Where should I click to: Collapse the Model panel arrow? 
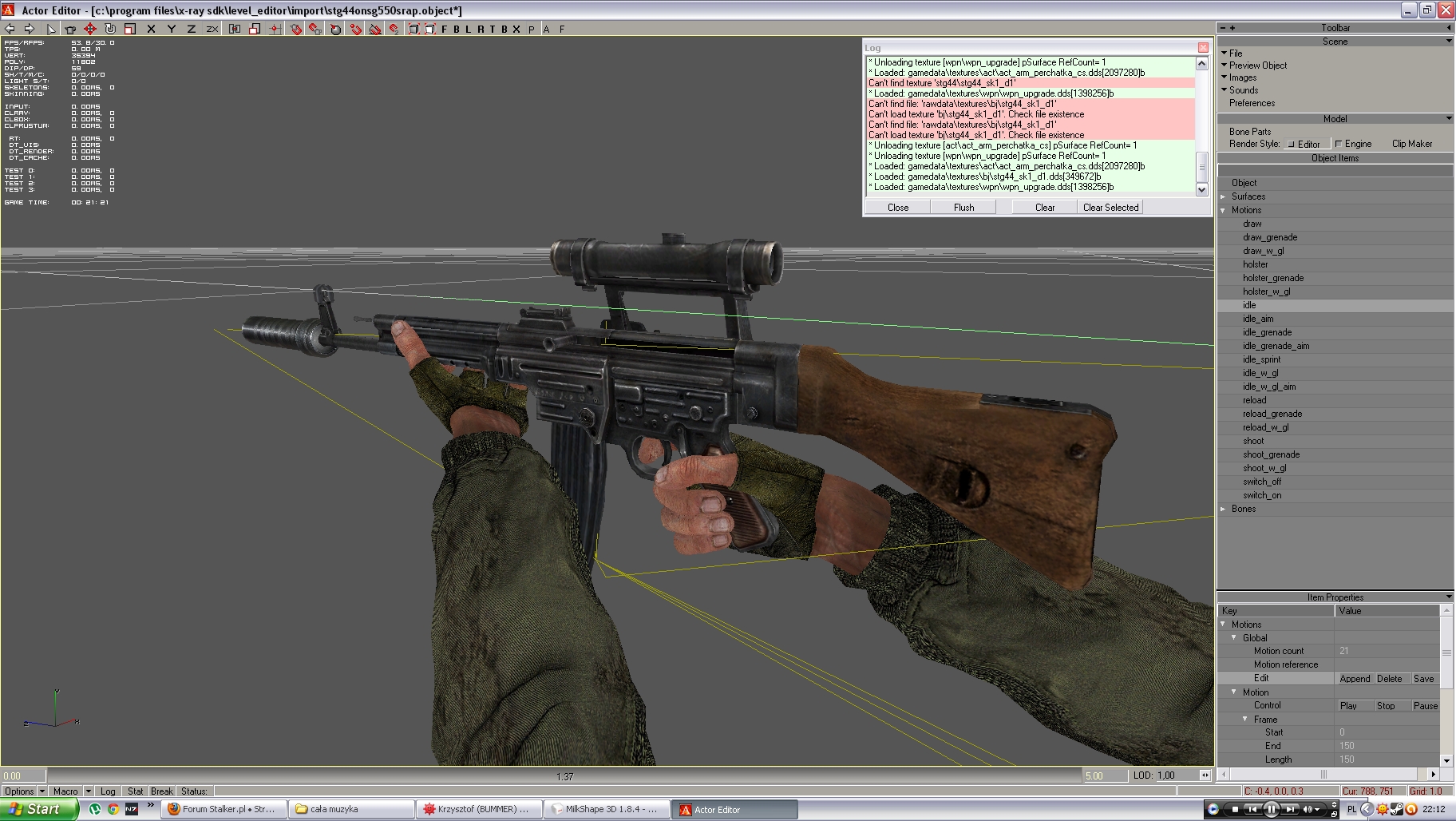pyautogui.click(x=1449, y=119)
